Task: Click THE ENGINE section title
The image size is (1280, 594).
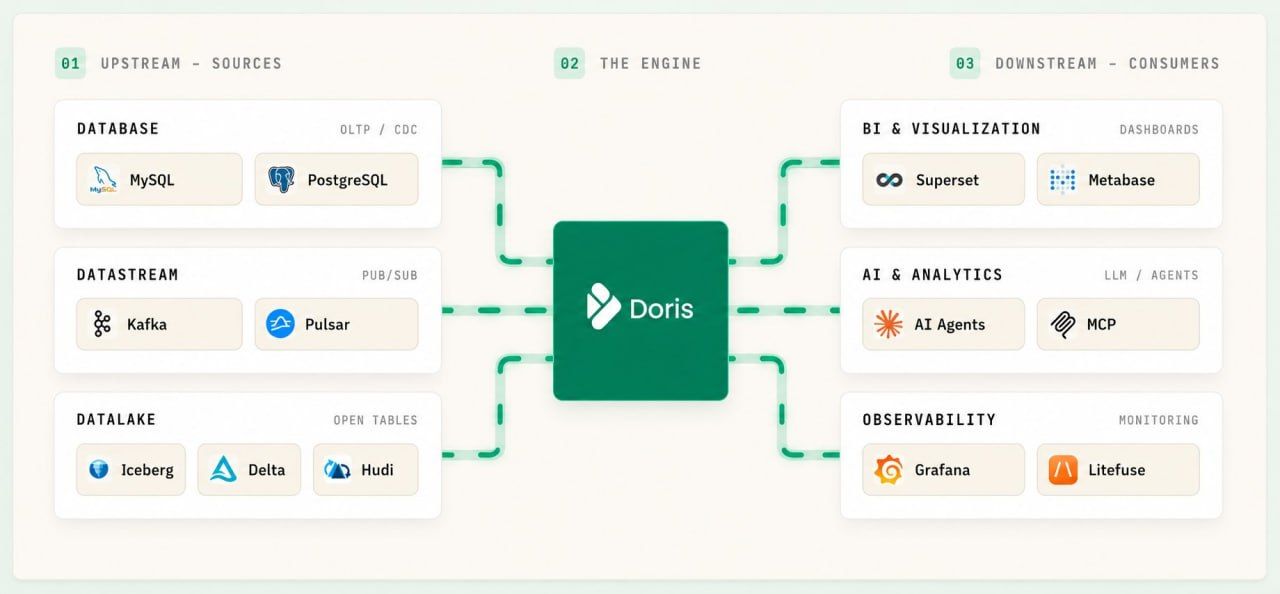Action: (x=651, y=63)
